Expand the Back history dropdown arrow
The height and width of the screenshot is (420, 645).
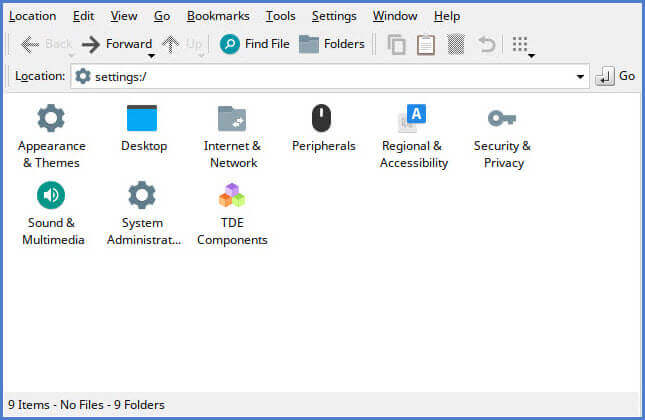71,56
